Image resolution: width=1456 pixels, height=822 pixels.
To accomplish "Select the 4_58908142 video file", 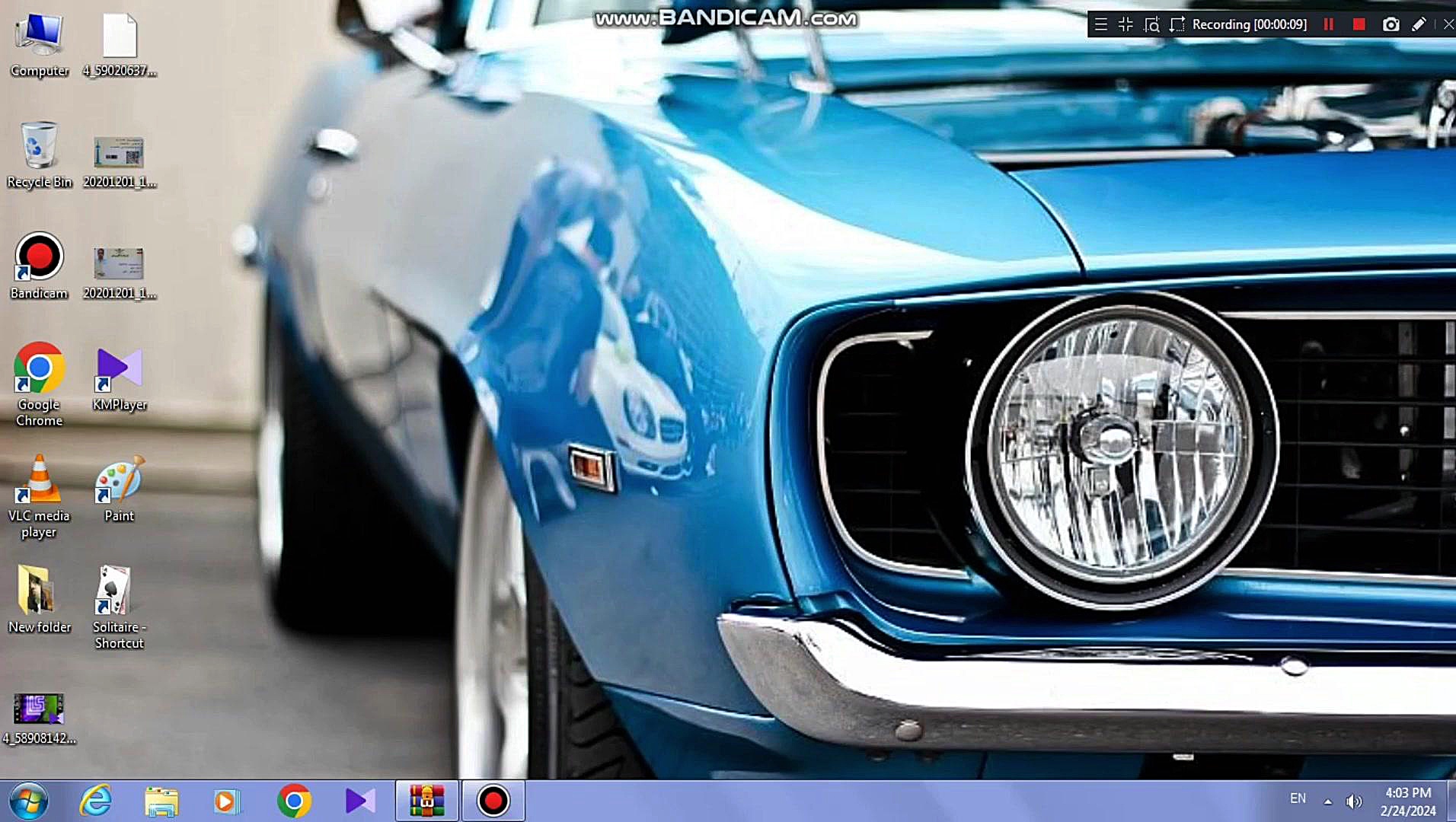I will click(40, 718).
